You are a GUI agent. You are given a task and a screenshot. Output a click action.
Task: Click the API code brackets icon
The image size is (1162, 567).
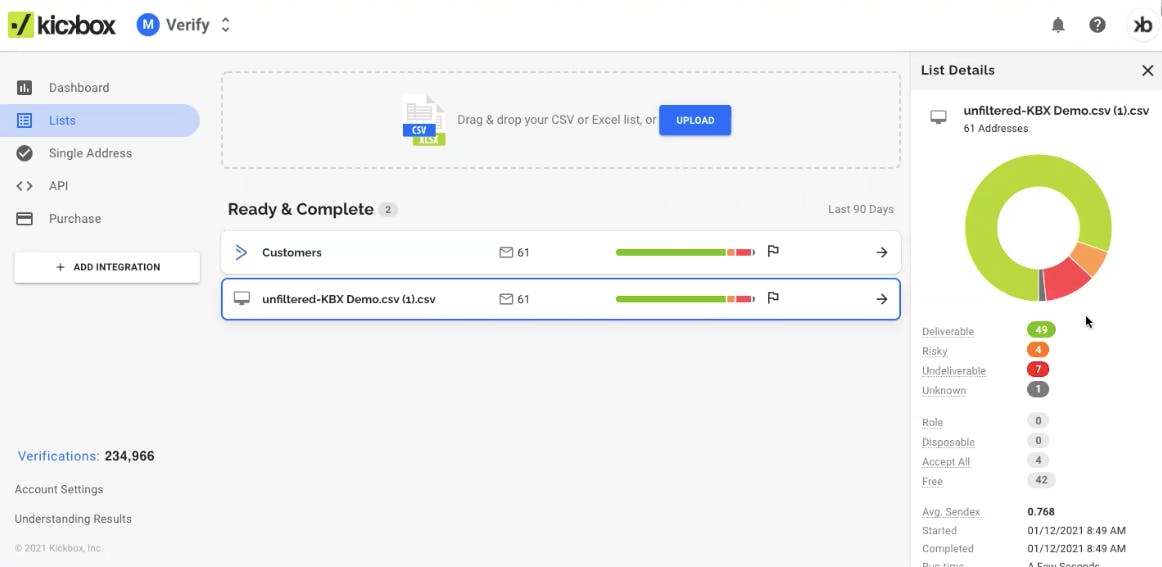[24, 186]
